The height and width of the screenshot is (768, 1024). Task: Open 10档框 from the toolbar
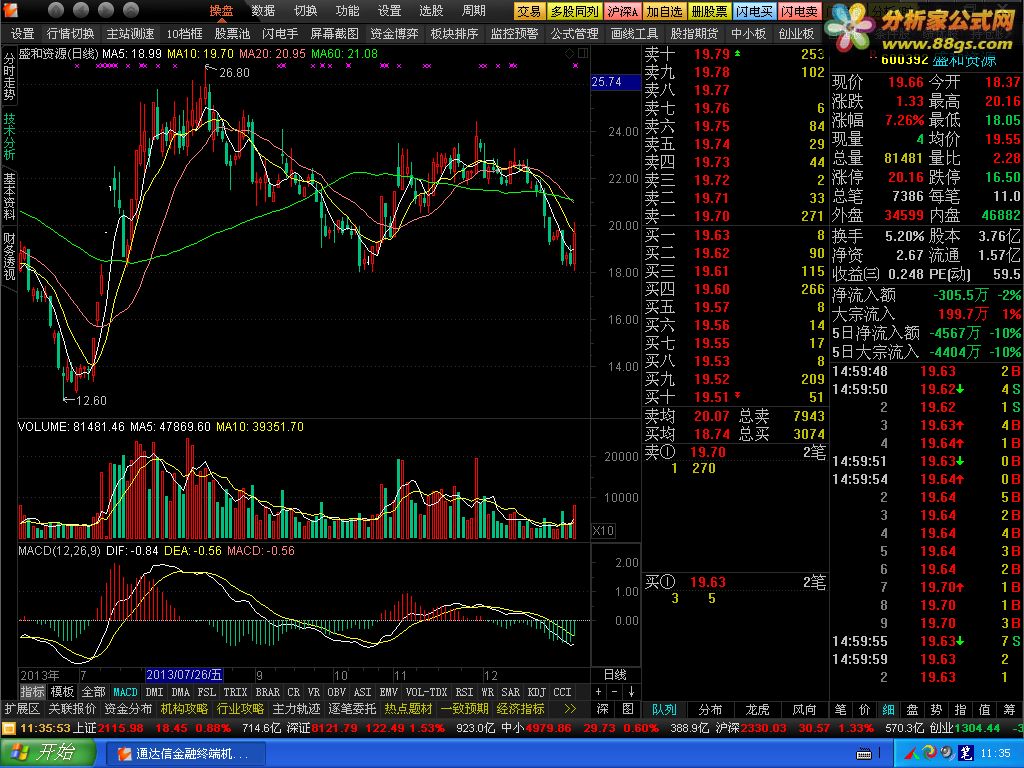coord(185,33)
